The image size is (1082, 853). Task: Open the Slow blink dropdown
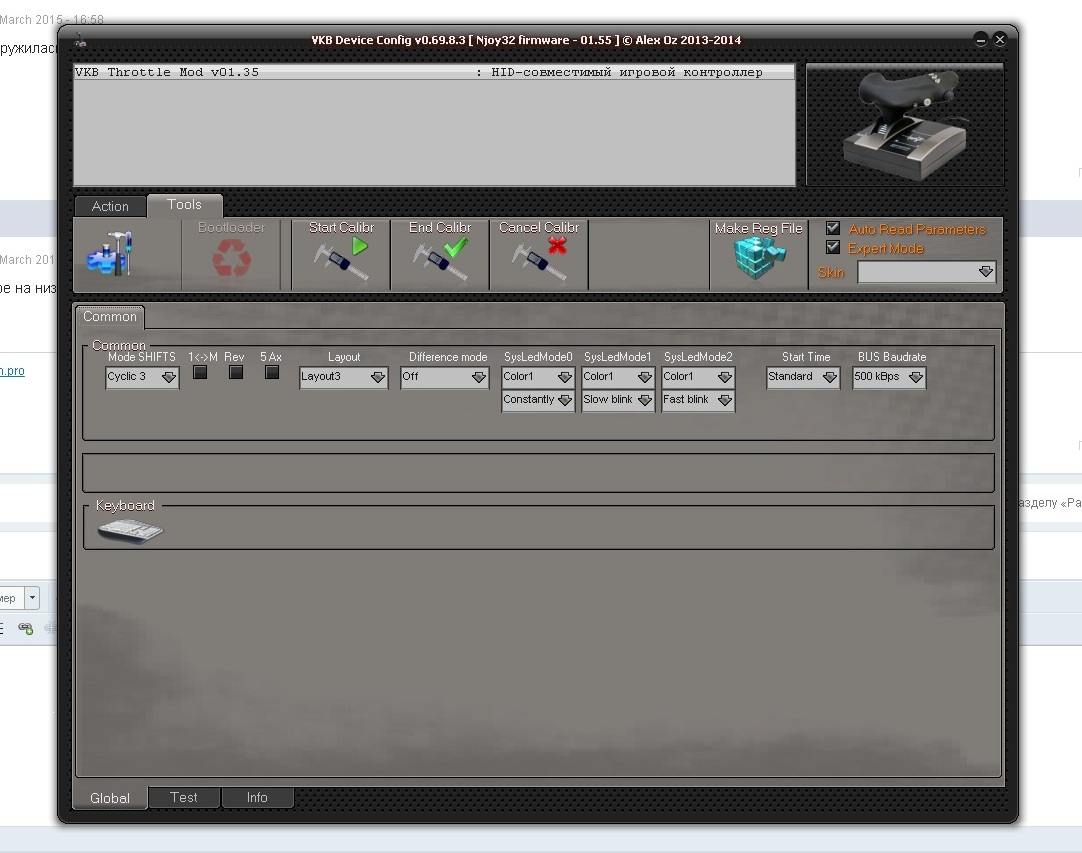tap(618, 400)
